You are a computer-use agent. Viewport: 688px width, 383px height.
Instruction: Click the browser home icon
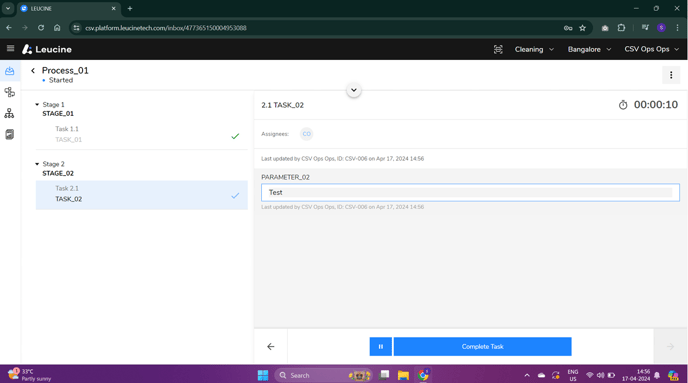pos(57,28)
